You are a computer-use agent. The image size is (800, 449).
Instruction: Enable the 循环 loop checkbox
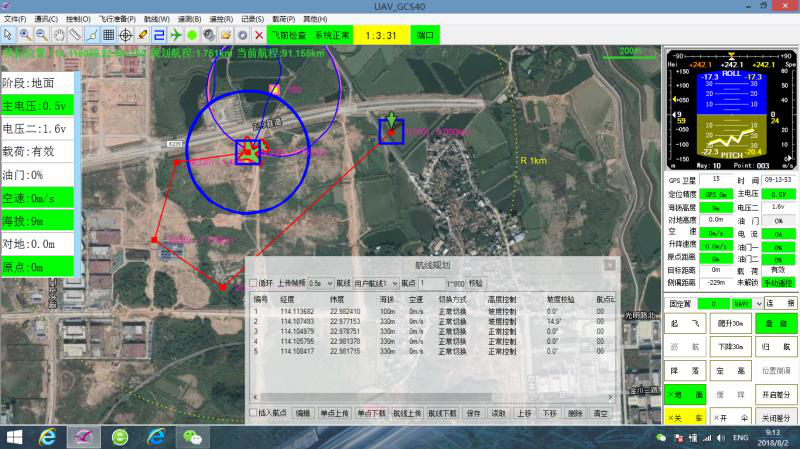pos(253,283)
